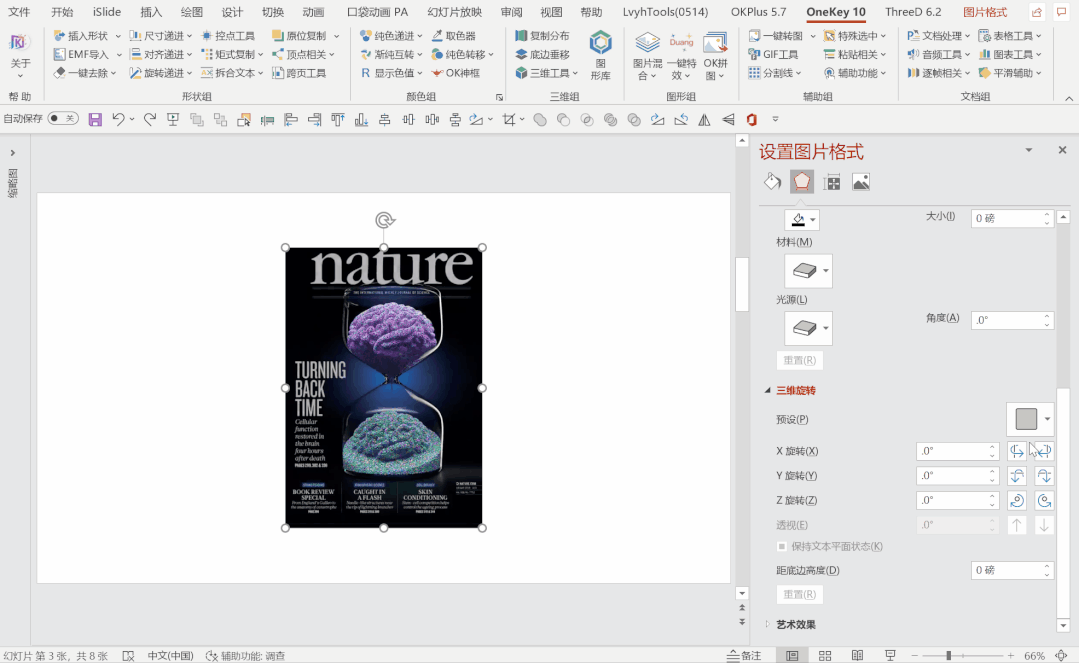The image size is (1079, 663).
Task: Switch to OKPlus 5.7 tab
Action: (758, 12)
